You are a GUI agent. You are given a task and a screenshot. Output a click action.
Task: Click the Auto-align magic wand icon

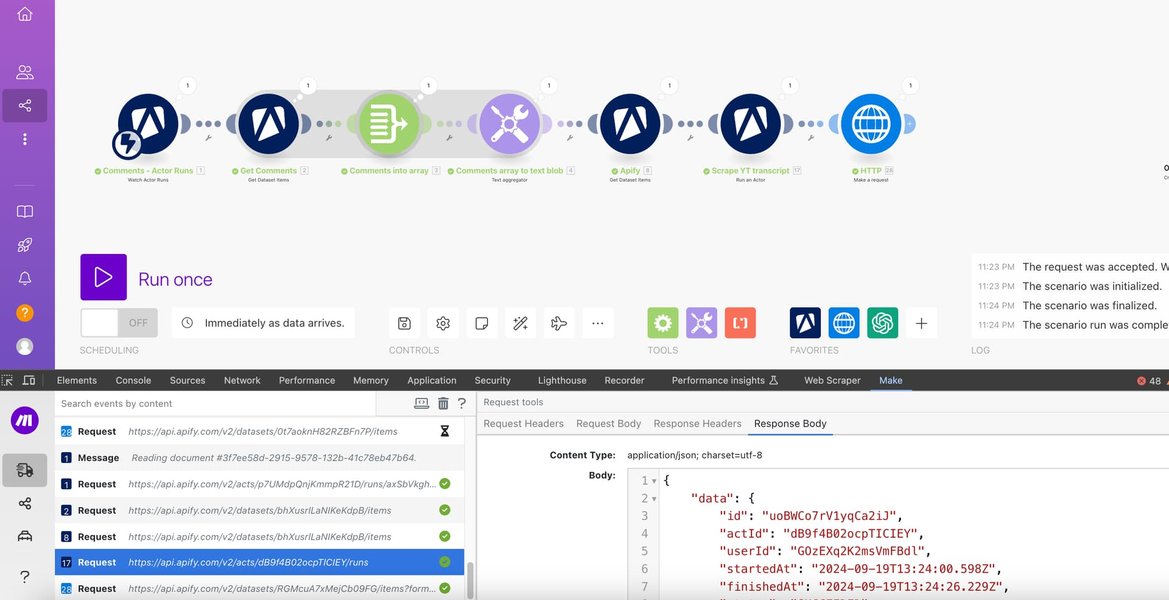point(520,323)
